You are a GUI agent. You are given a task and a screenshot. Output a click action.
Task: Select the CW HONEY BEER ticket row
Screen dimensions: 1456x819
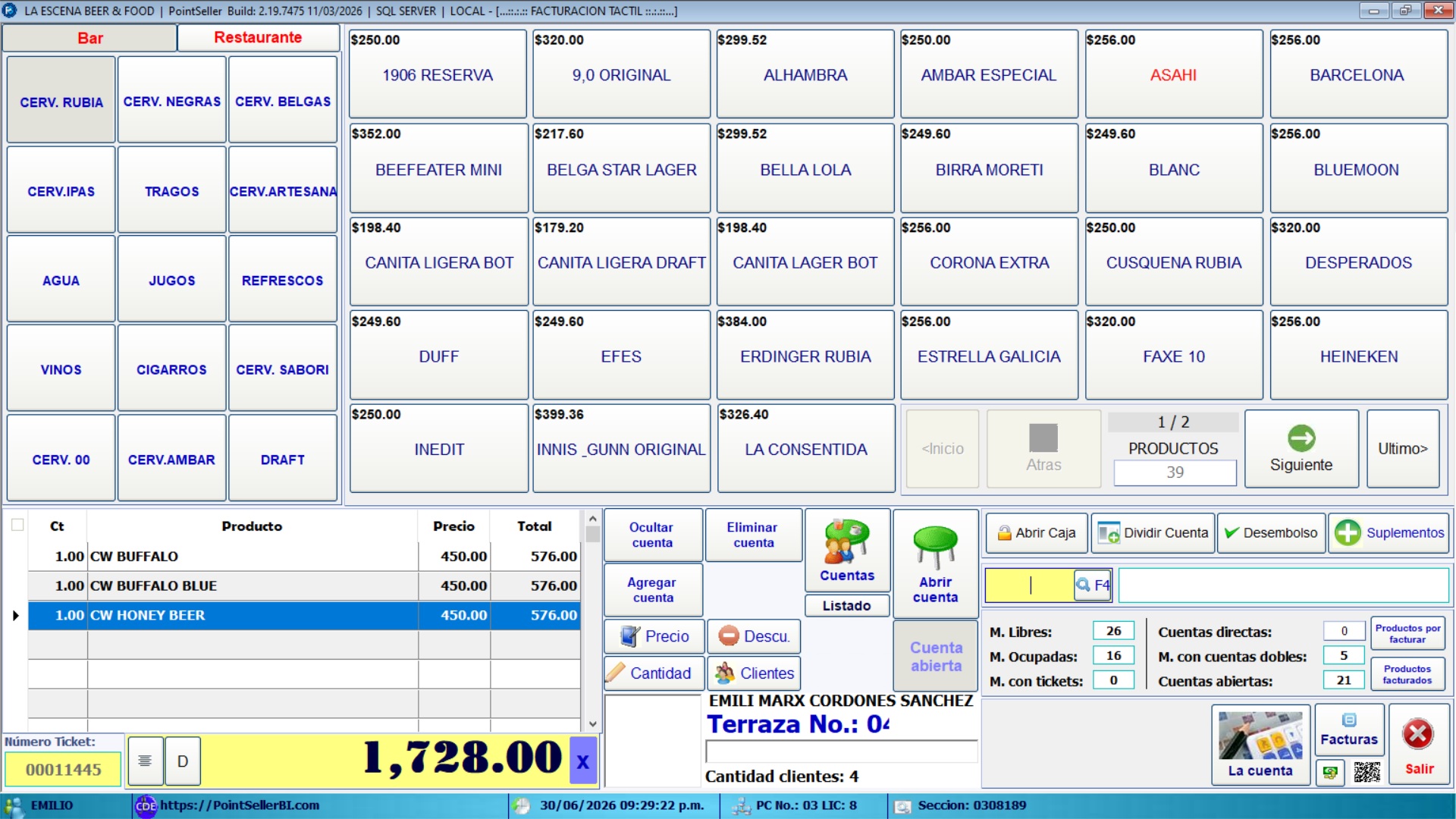(x=304, y=615)
